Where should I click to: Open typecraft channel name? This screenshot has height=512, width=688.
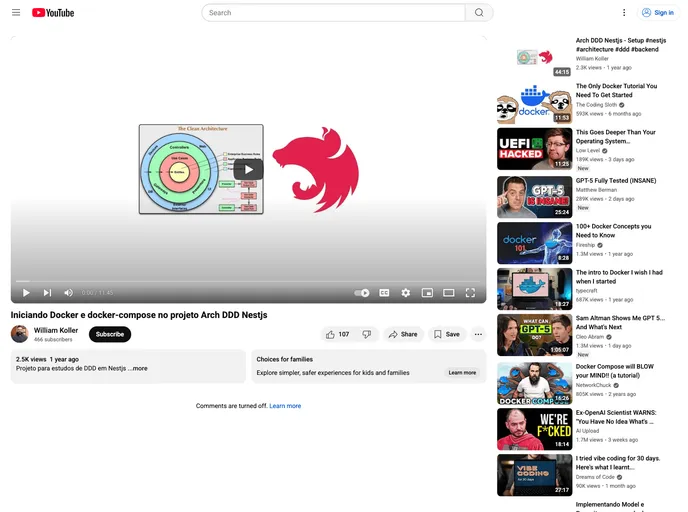[586, 290]
